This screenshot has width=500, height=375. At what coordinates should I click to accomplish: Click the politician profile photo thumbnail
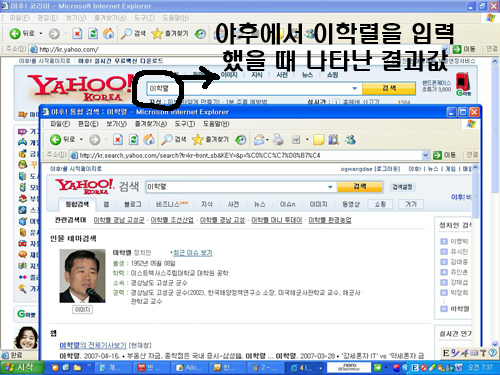click(x=82, y=276)
